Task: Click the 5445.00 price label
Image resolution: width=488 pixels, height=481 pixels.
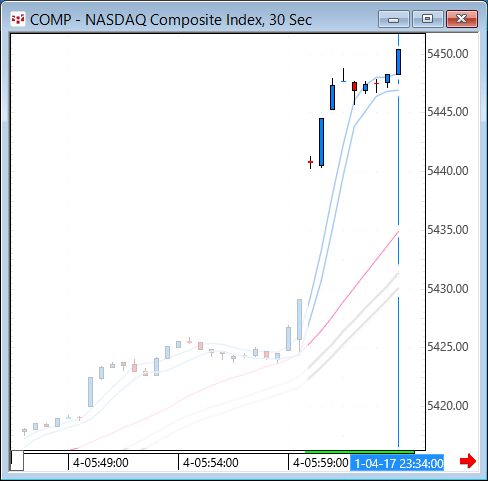Action: 448,112
